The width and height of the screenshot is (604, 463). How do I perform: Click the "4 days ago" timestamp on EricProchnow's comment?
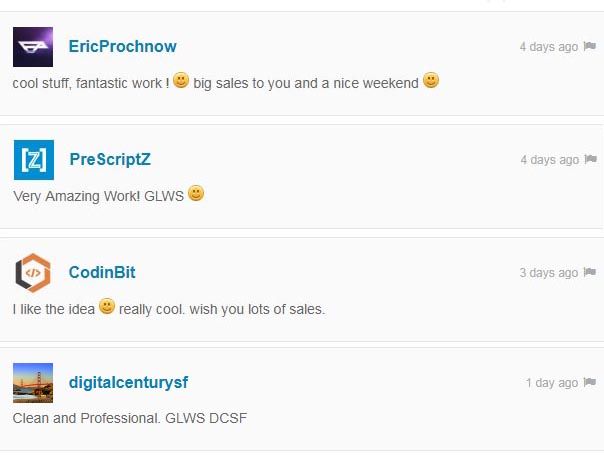(x=549, y=47)
